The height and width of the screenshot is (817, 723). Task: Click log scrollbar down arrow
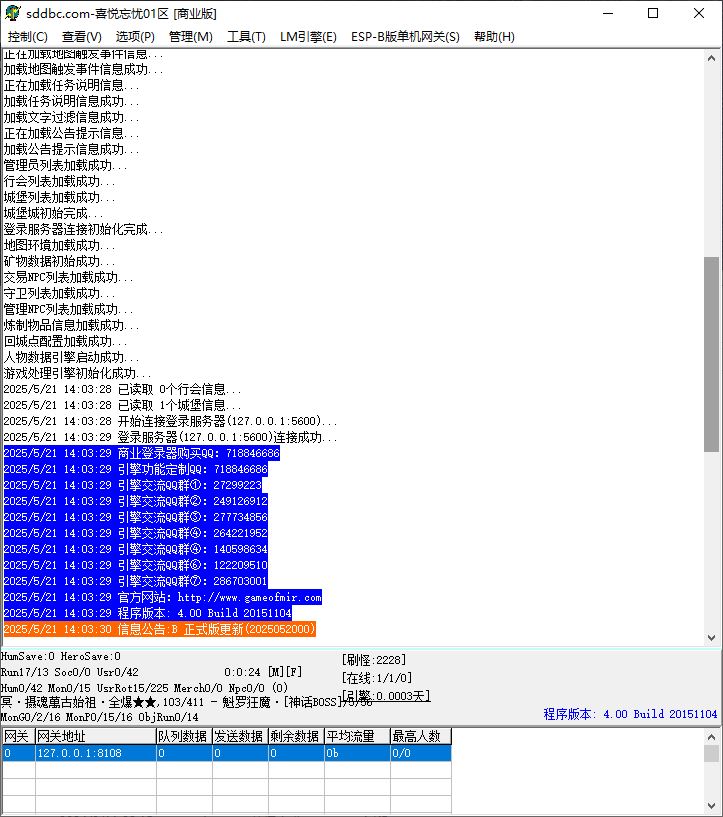[x=711, y=637]
